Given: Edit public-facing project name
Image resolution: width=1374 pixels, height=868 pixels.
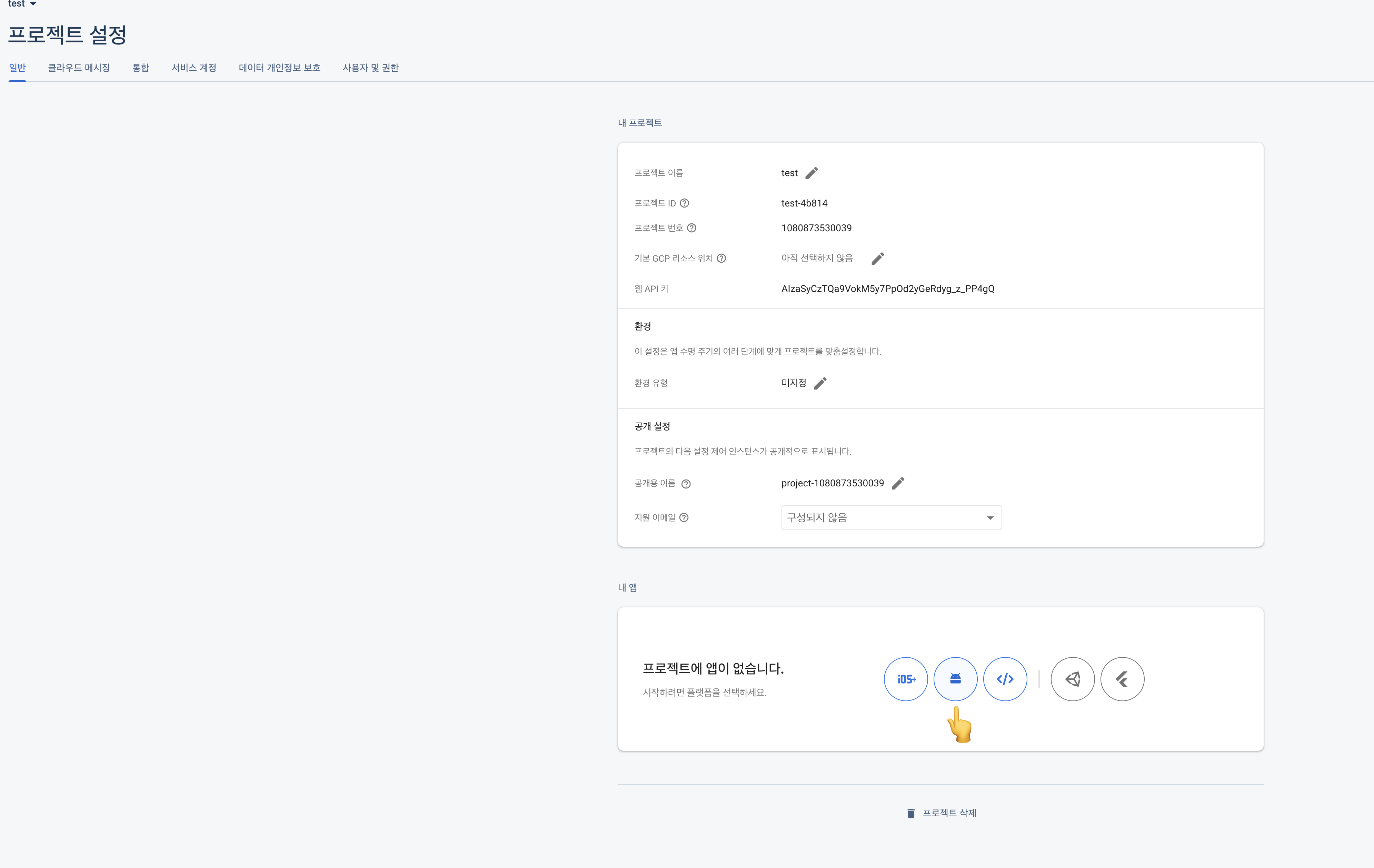Looking at the screenshot, I should (x=898, y=484).
